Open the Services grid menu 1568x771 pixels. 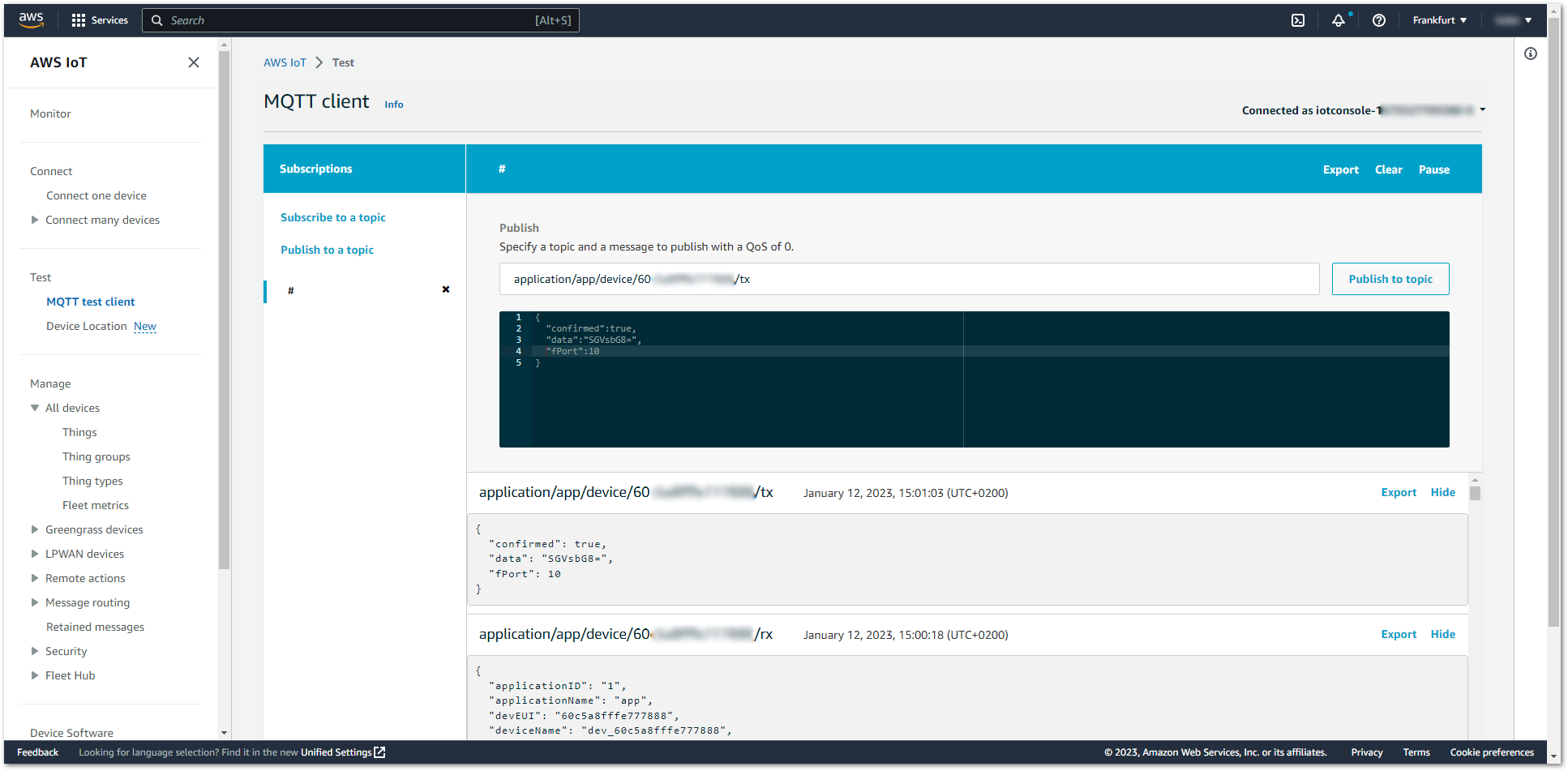tap(100, 20)
